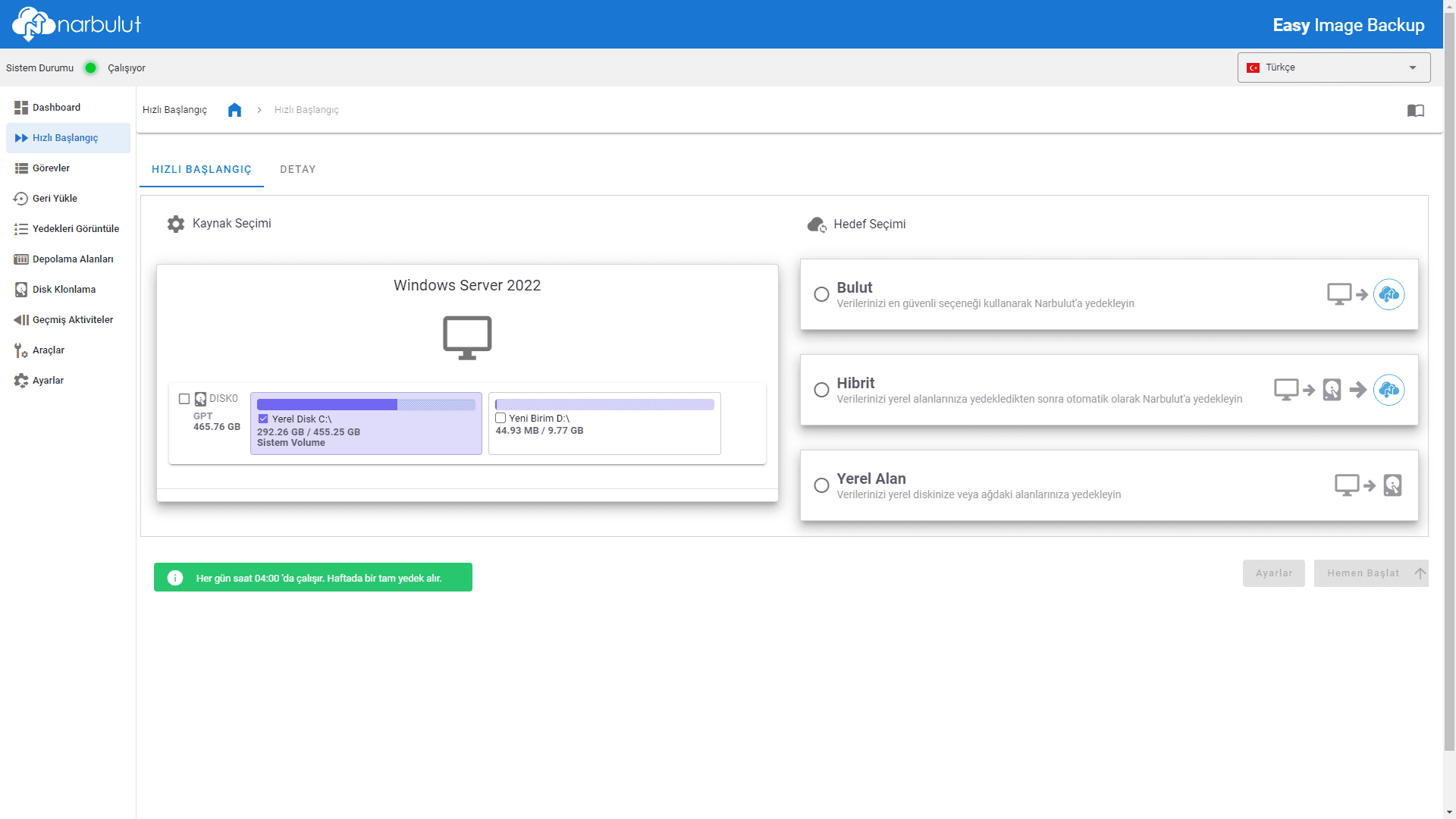
Task: Open Görevler in the sidebar menu
Action: (51, 168)
